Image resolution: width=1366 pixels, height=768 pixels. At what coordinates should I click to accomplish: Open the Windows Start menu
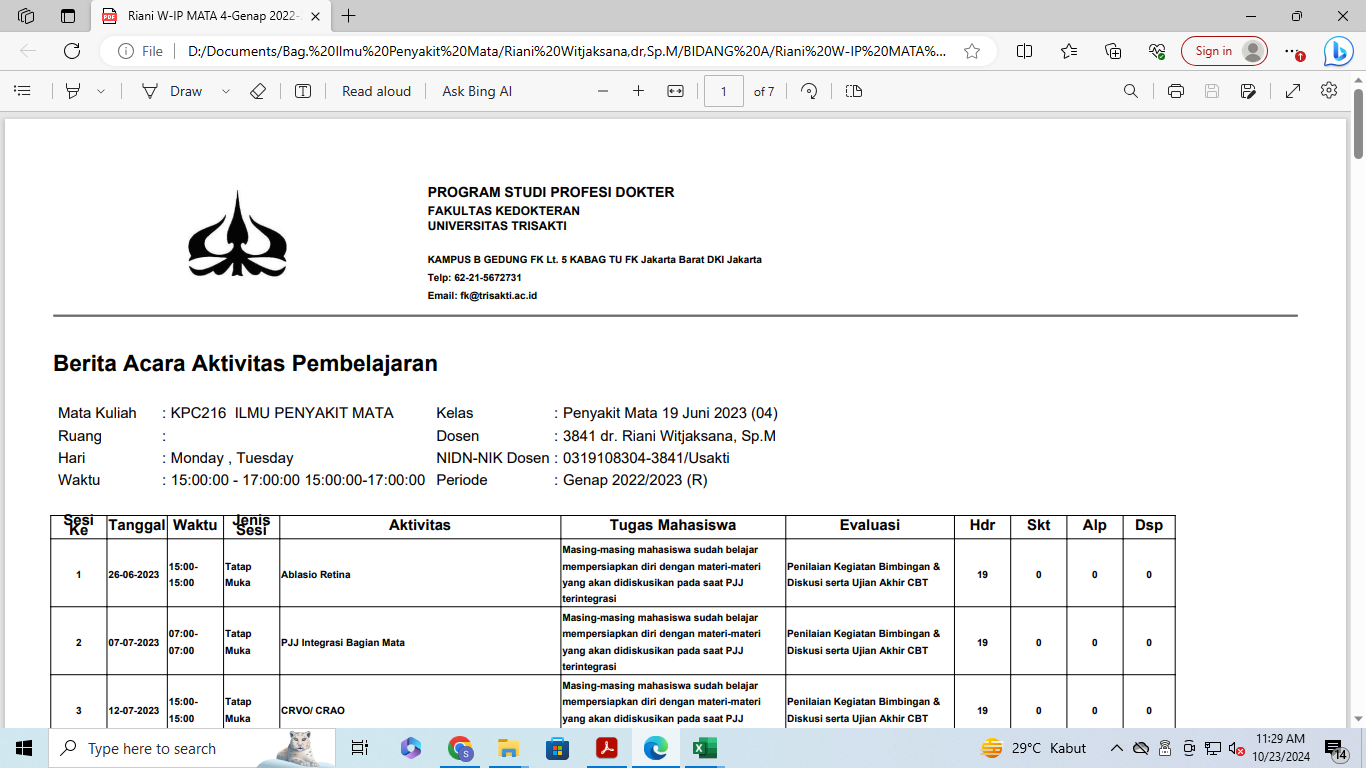point(24,748)
